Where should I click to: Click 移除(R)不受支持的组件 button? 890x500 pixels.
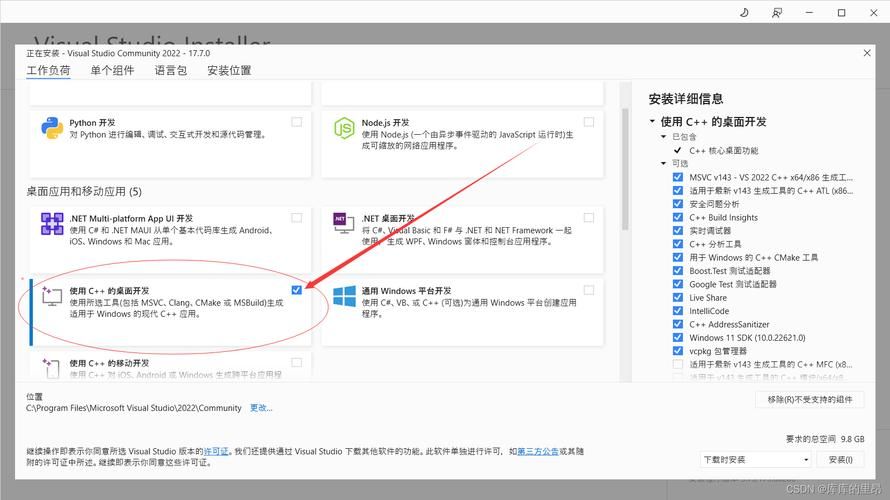click(809, 400)
